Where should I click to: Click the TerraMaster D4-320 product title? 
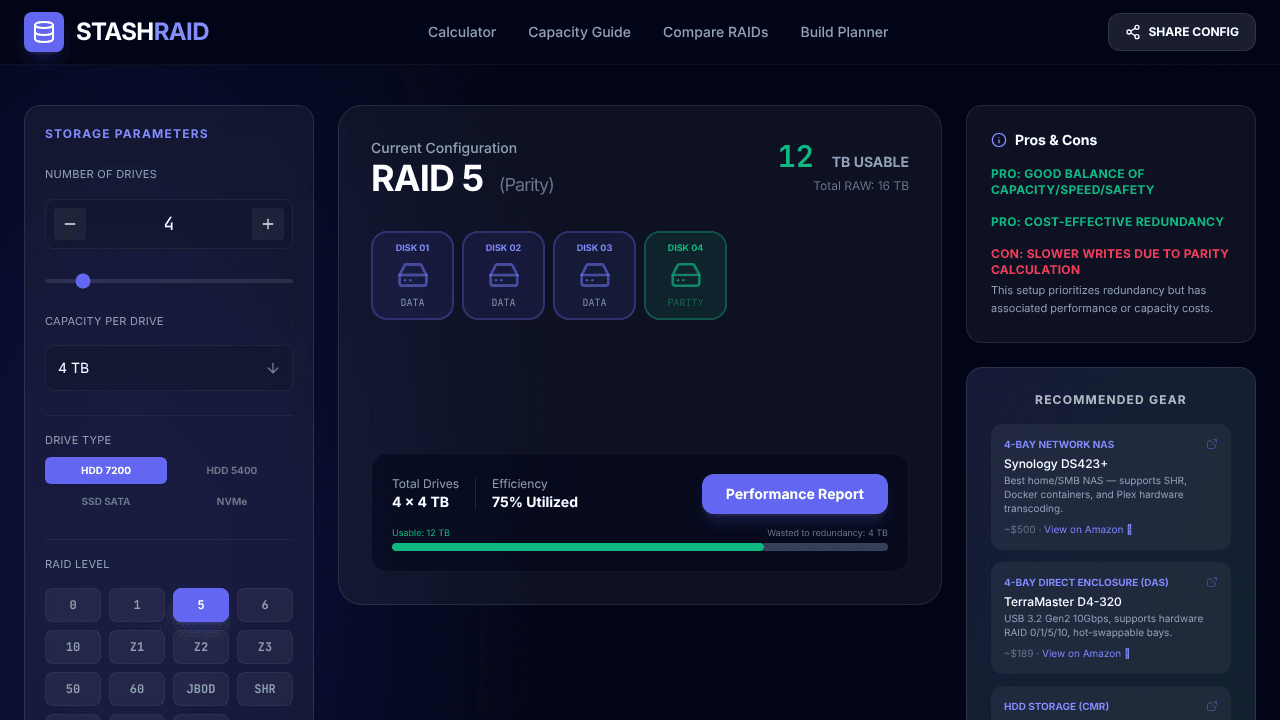1063,602
